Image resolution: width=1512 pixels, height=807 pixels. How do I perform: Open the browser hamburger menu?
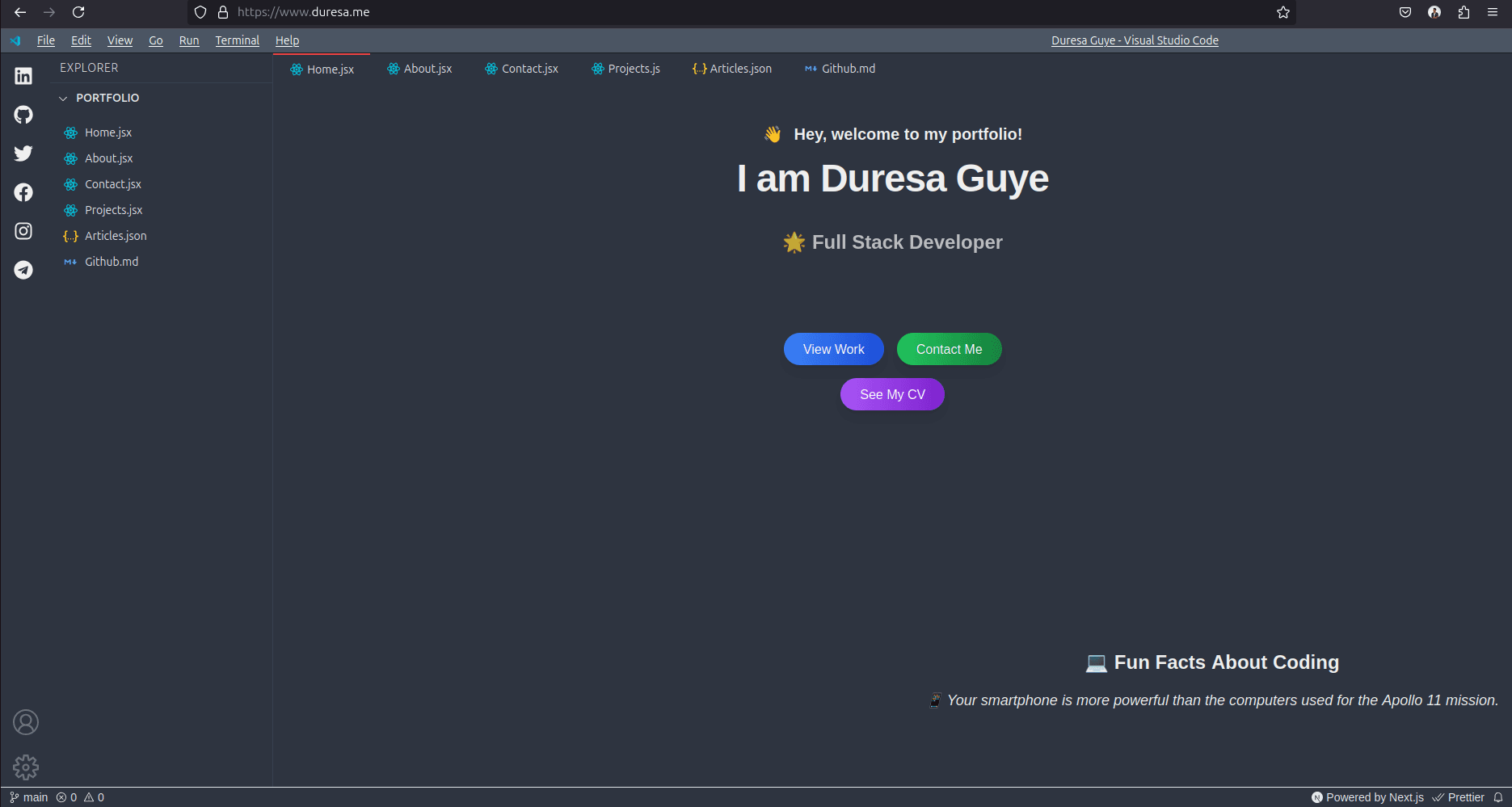coord(1492,12)
